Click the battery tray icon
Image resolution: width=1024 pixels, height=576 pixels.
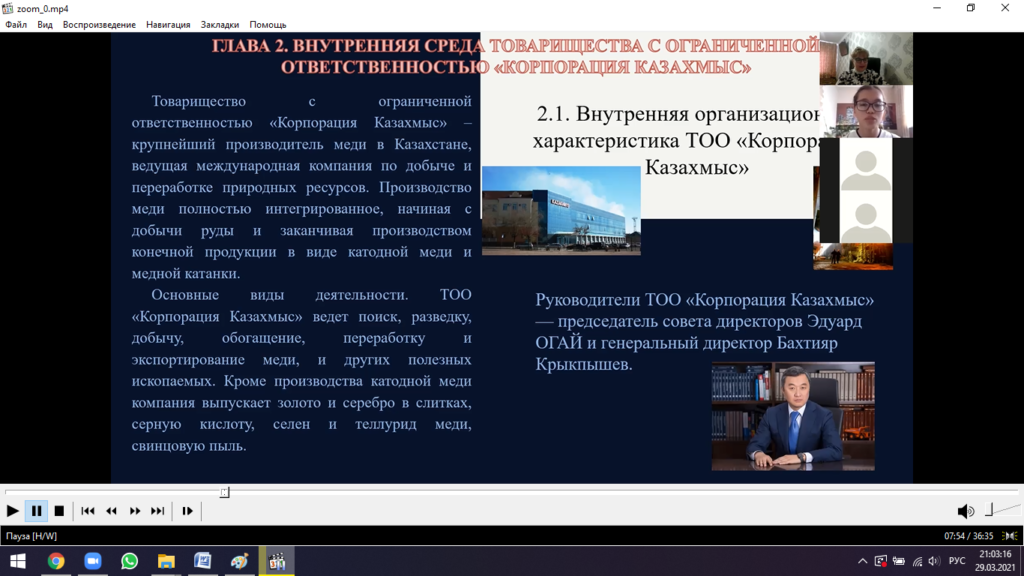(899, 561)
